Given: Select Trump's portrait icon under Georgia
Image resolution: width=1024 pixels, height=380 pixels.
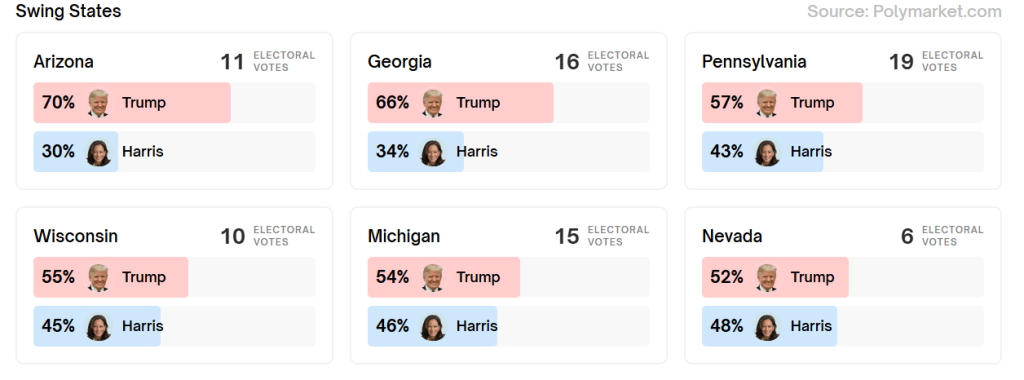Looking at the screenshot, I should coord(433,103).
